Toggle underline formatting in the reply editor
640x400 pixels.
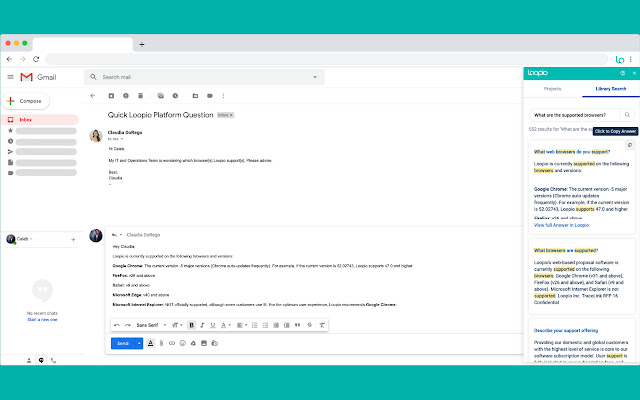pyautogui.click(x=211, y=325)
